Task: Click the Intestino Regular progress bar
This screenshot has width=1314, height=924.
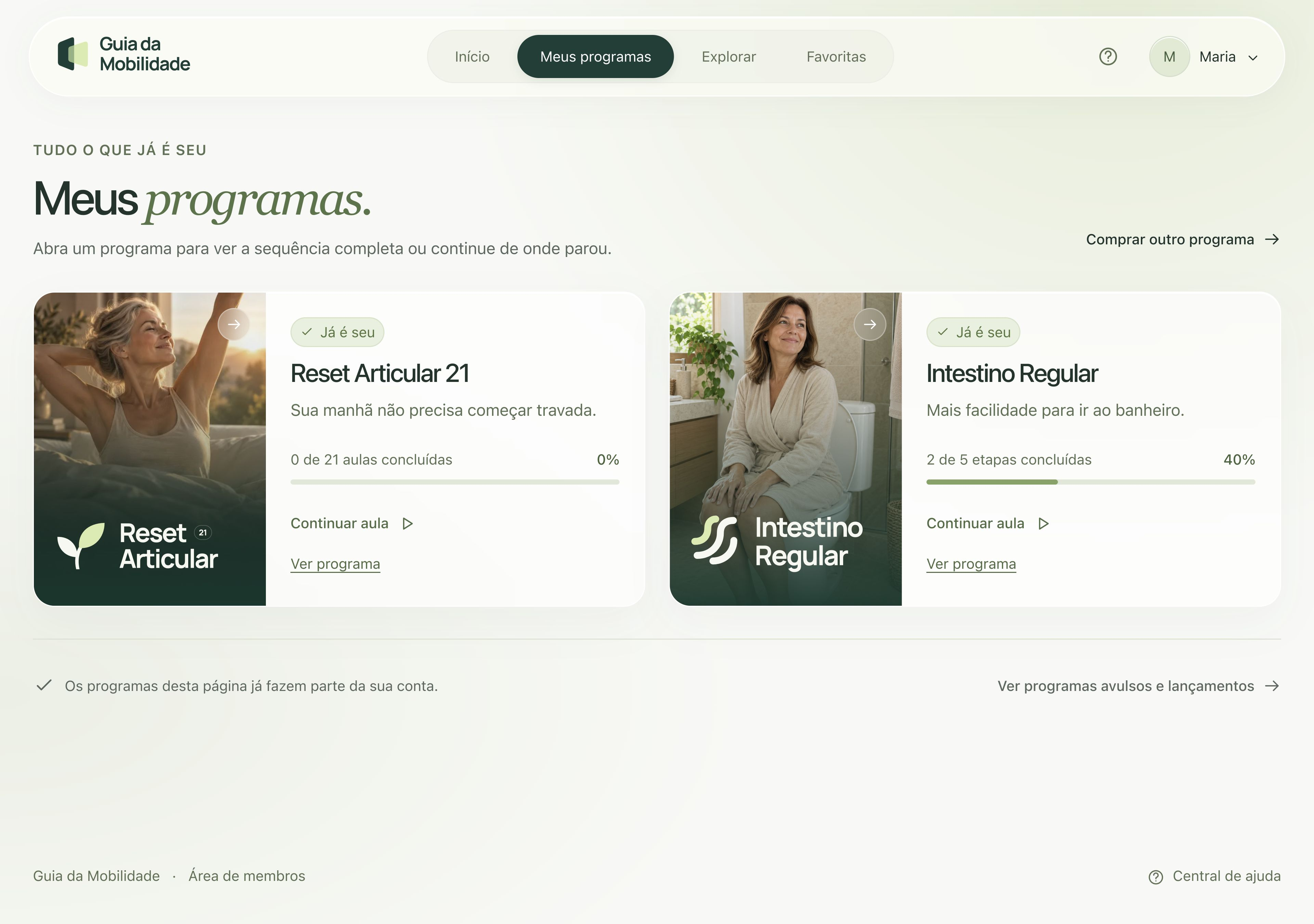Action: 1091,482
